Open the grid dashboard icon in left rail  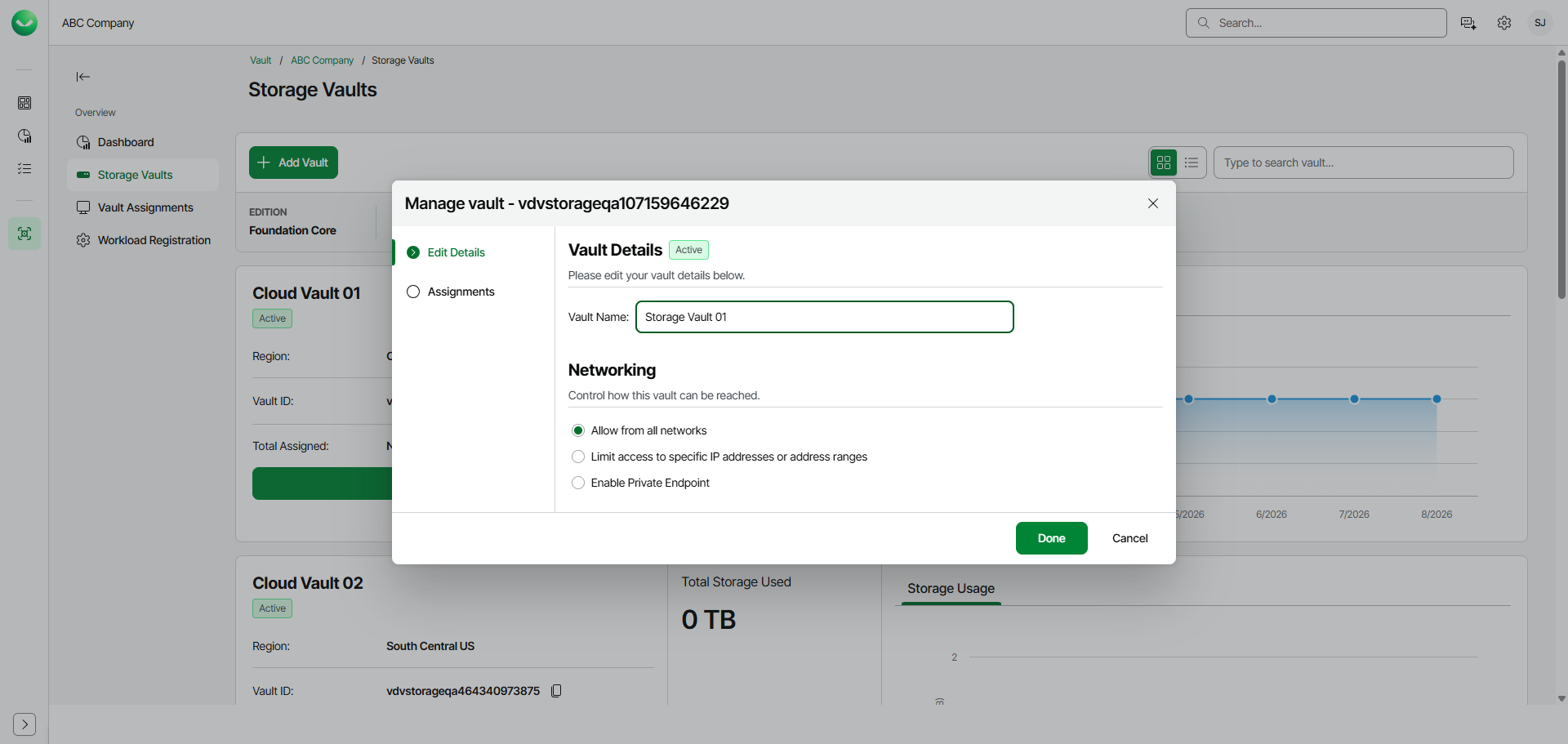point(24,103)
